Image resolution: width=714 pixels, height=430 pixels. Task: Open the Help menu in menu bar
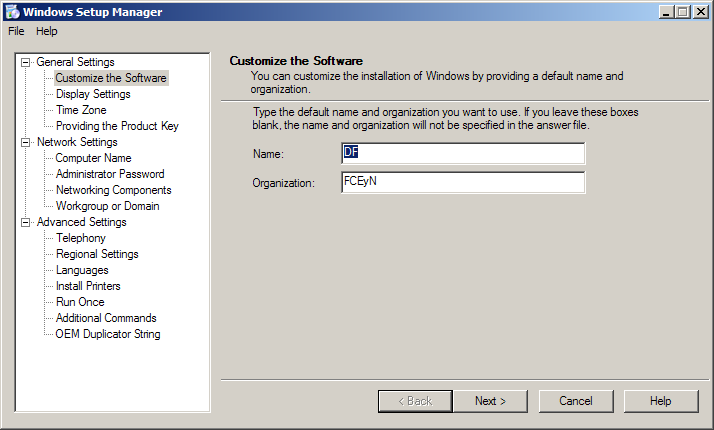[x=46, y=31]
